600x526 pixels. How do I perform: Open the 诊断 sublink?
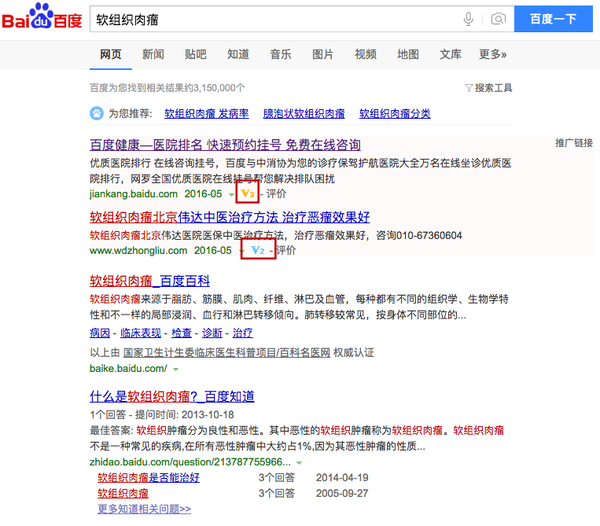pyautogui.click(x=212, y=333)
